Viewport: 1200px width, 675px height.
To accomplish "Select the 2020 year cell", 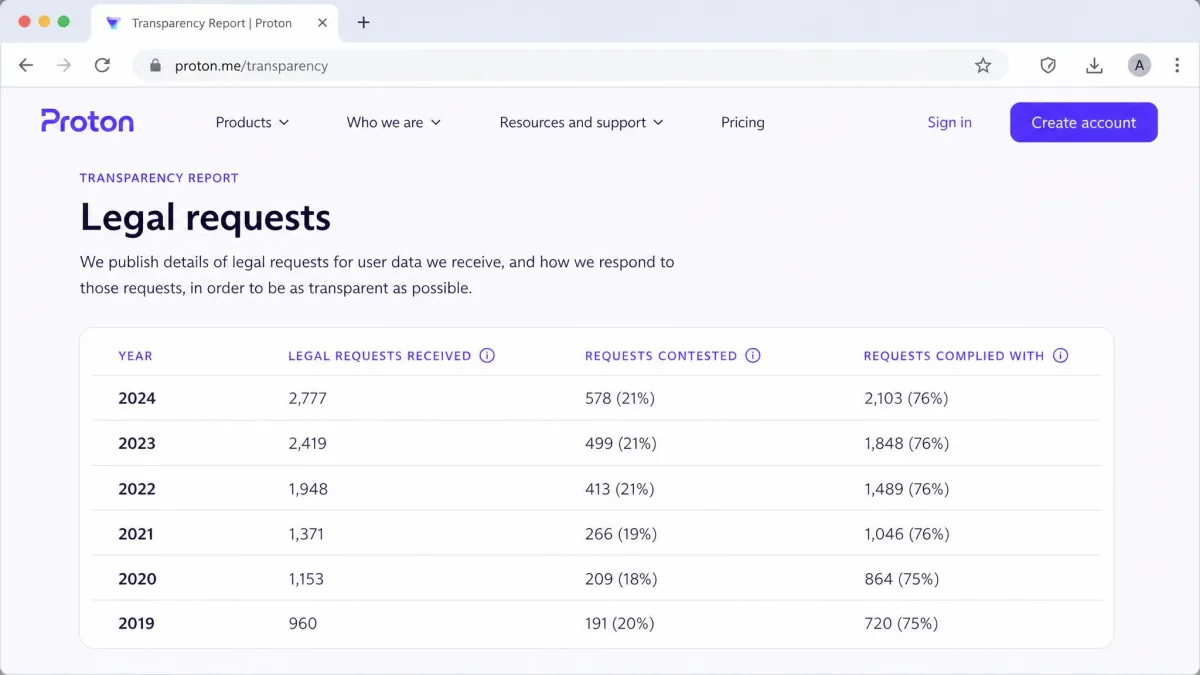I will (x=137, y=579).
